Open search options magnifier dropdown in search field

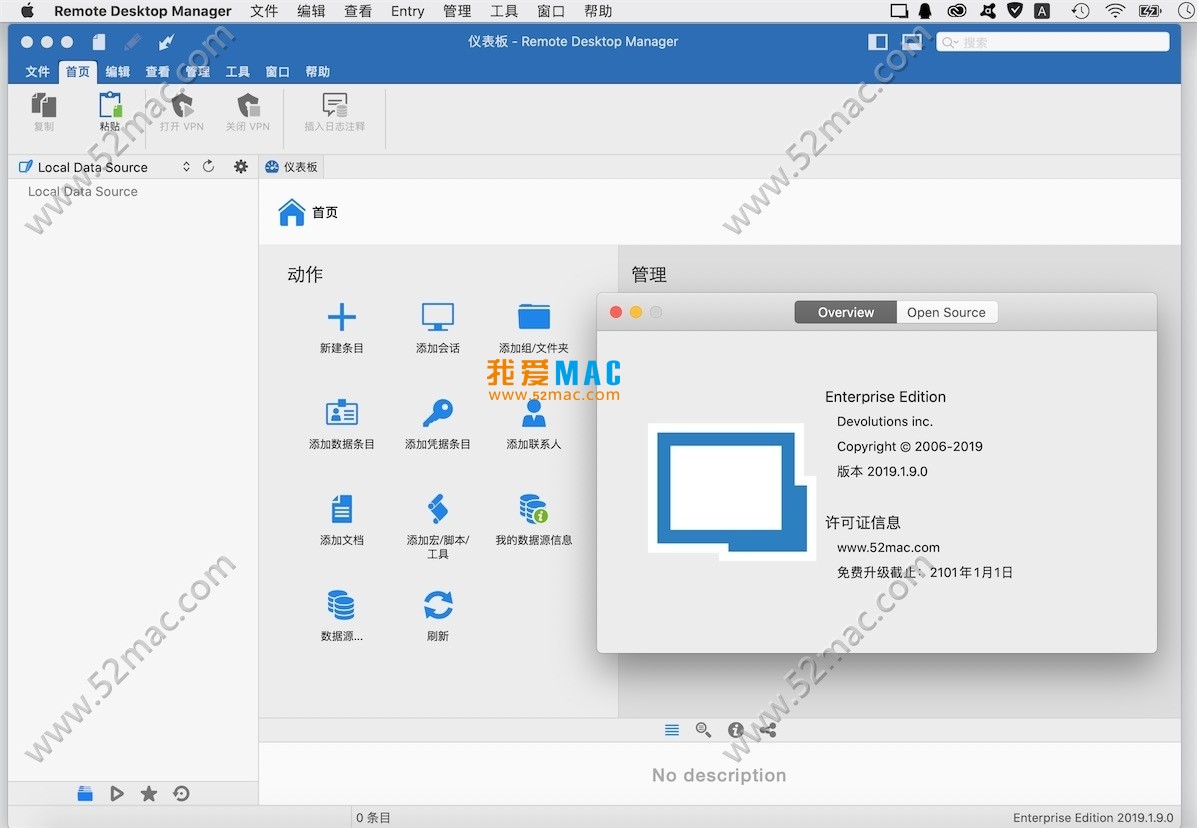click(950, 42)
